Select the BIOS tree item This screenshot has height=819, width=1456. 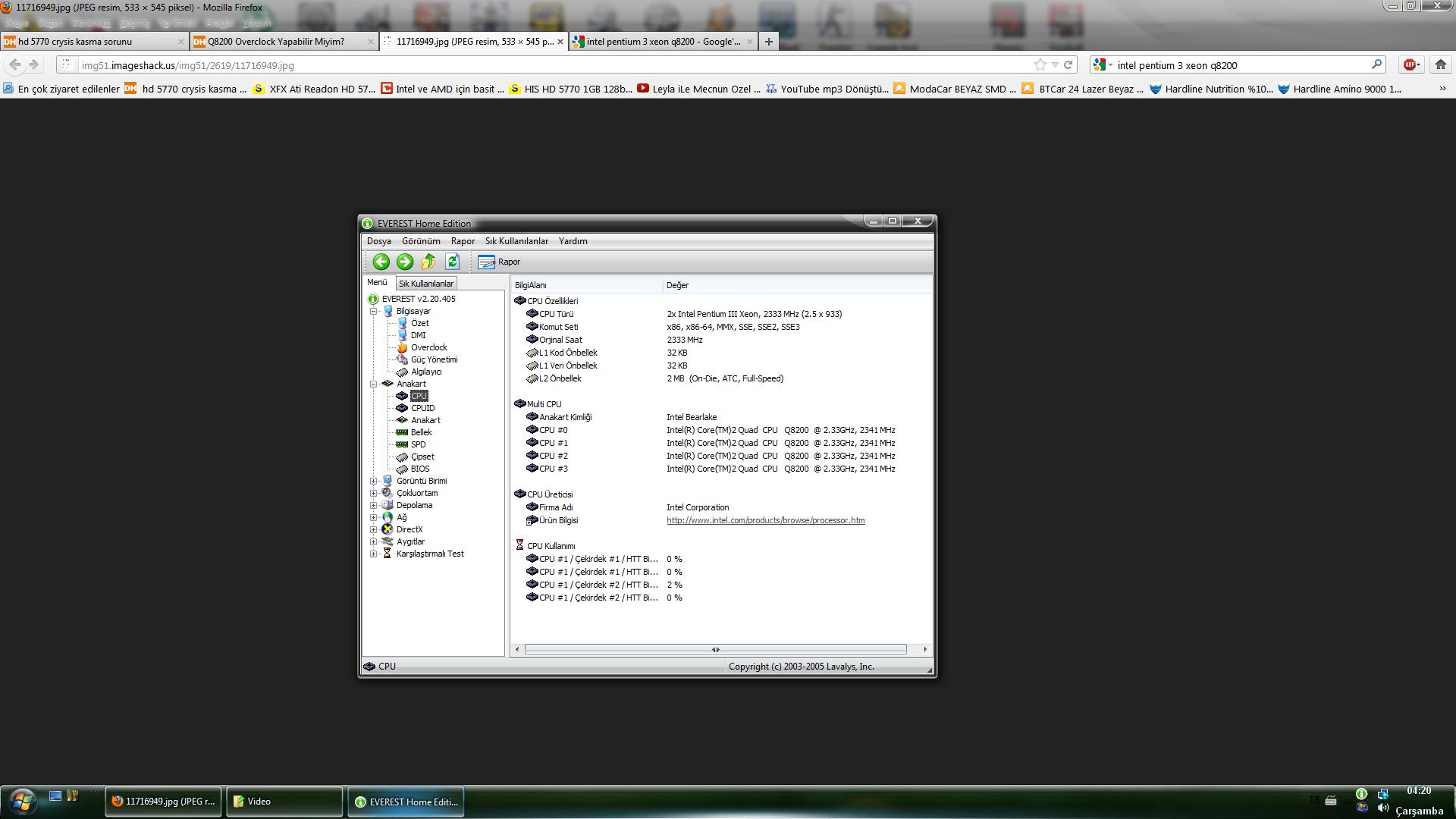point(419,469)
